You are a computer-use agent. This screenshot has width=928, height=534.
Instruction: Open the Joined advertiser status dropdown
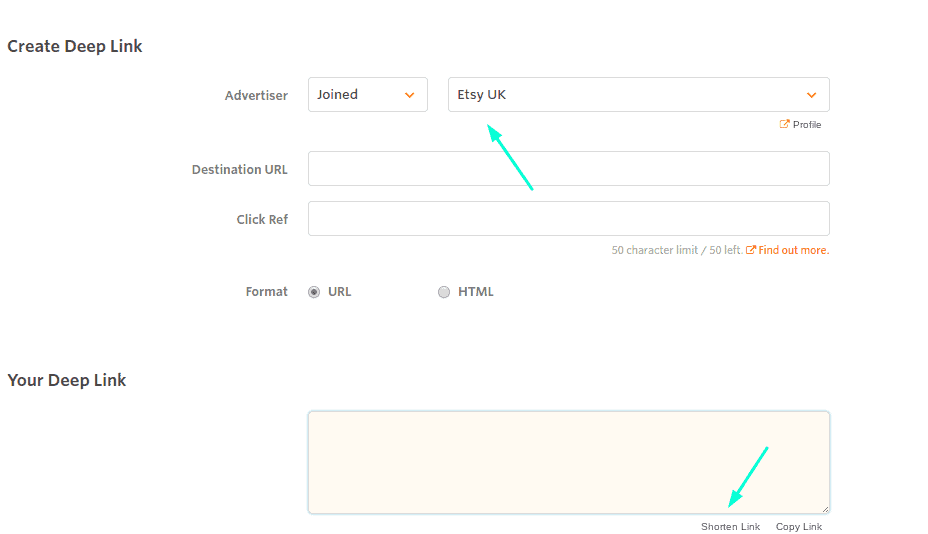click(x=368, y=95)
